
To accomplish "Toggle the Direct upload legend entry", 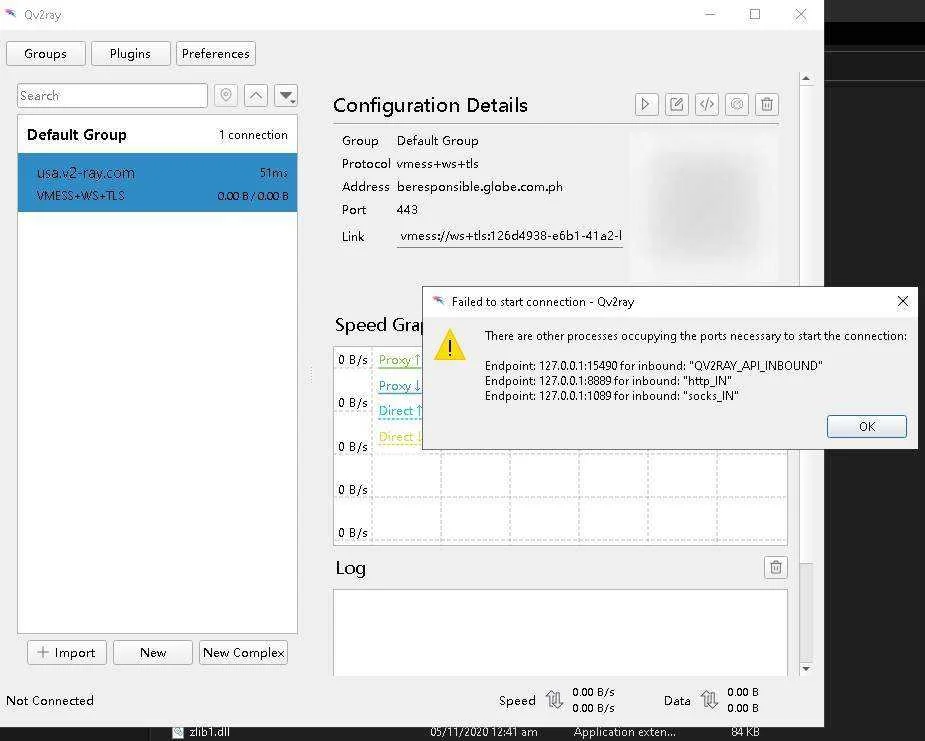I will click(400, 411).
